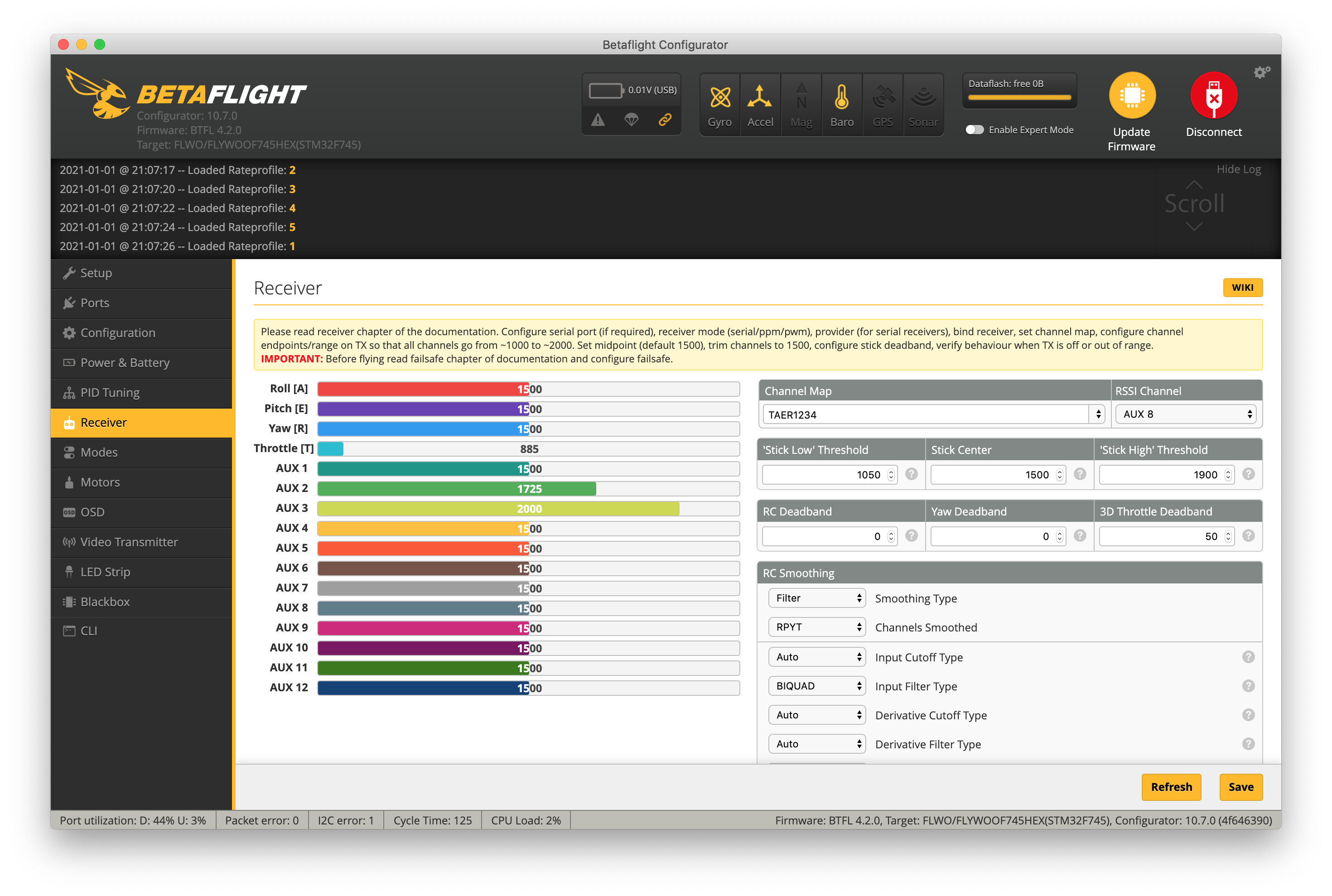Show help for Derivative Cutoff Type

1249,715
